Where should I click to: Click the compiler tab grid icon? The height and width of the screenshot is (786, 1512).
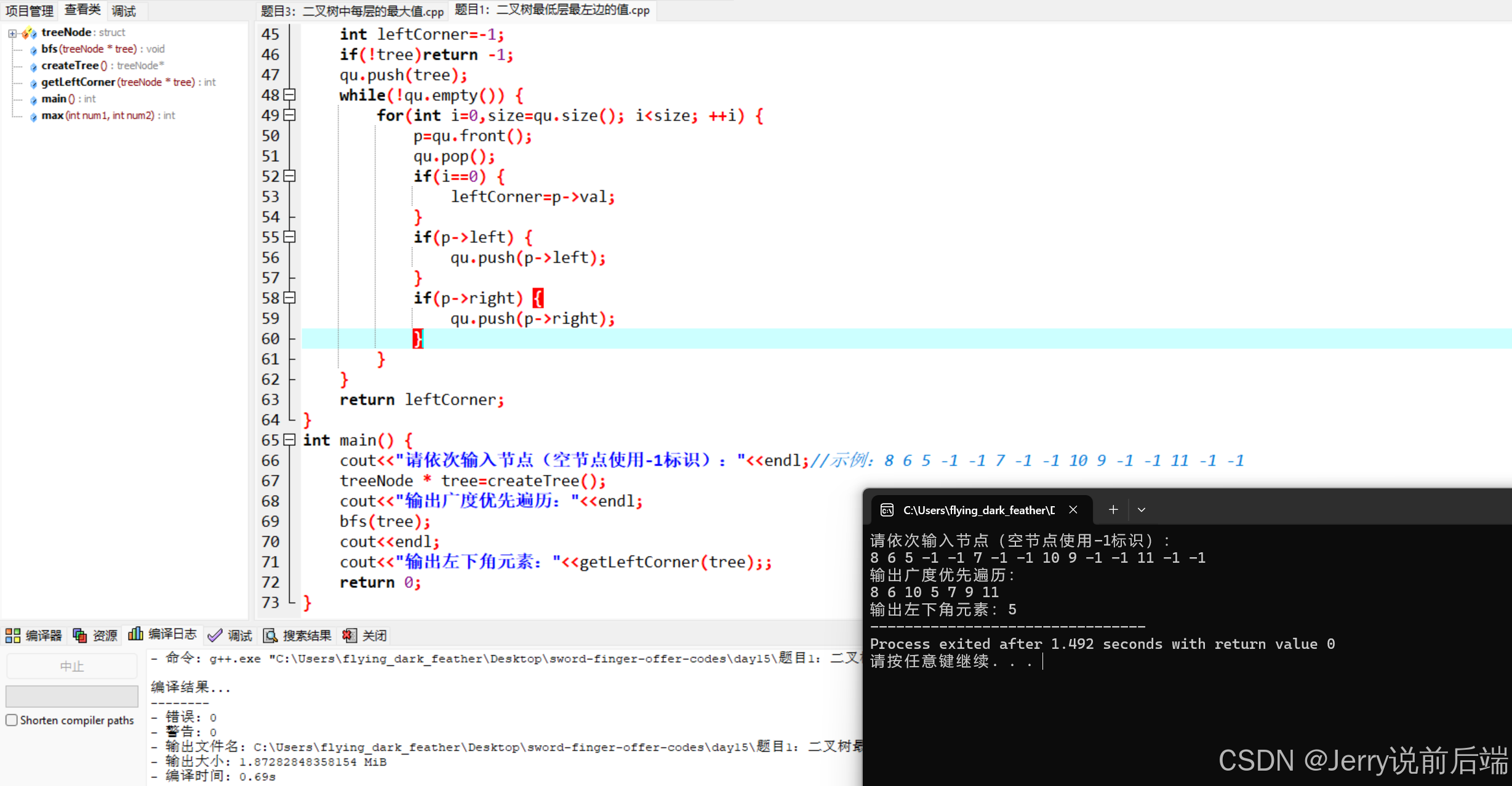(13, 635)
